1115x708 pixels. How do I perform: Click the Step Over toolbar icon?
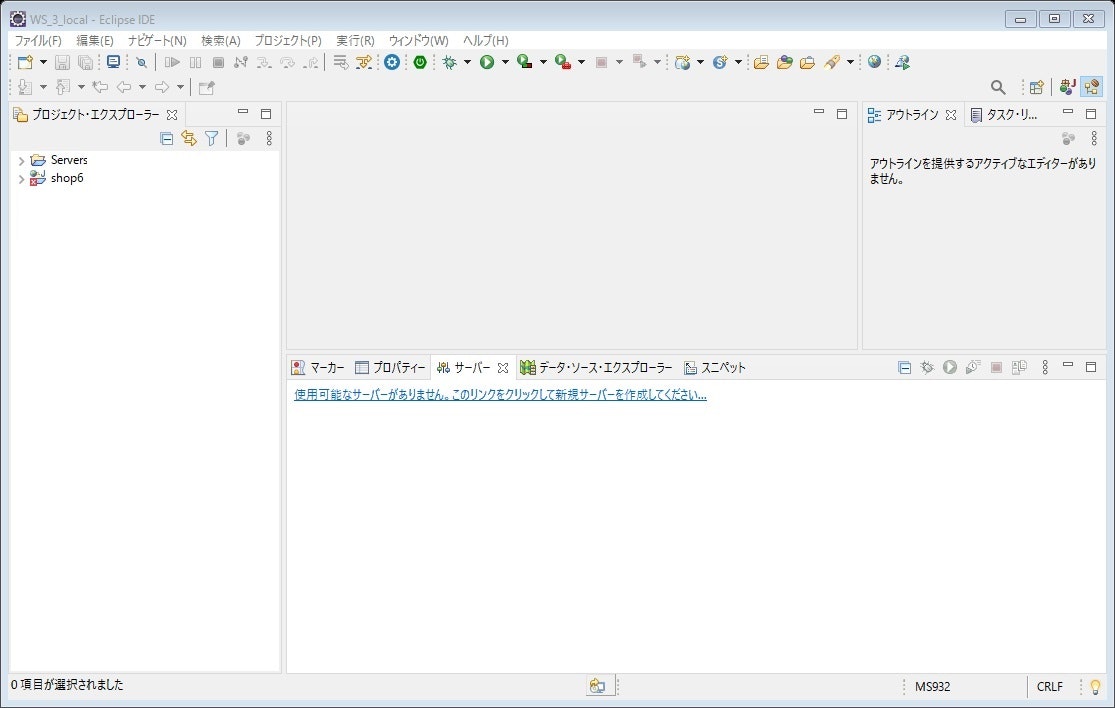pyautogui.click(x=287, y=63)
